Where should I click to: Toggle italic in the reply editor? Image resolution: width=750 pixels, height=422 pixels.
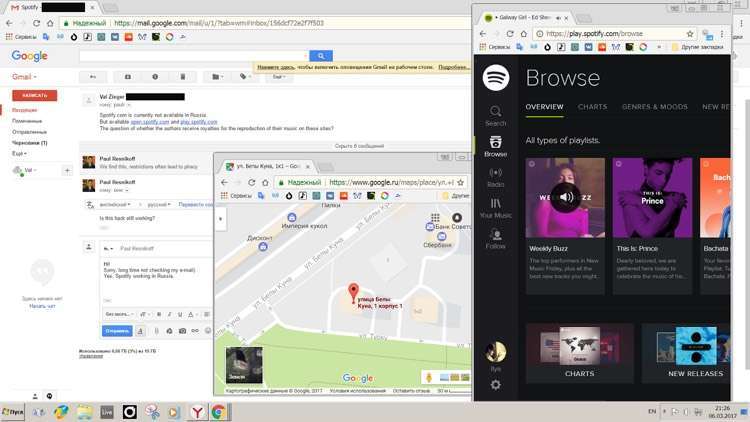pos(169,314)
